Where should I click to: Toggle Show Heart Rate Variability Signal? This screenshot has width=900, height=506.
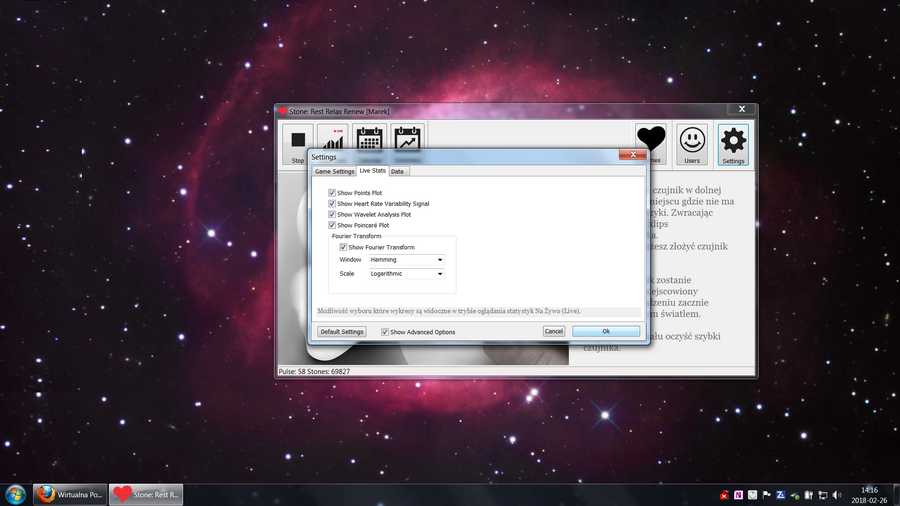tap(332, 203)
